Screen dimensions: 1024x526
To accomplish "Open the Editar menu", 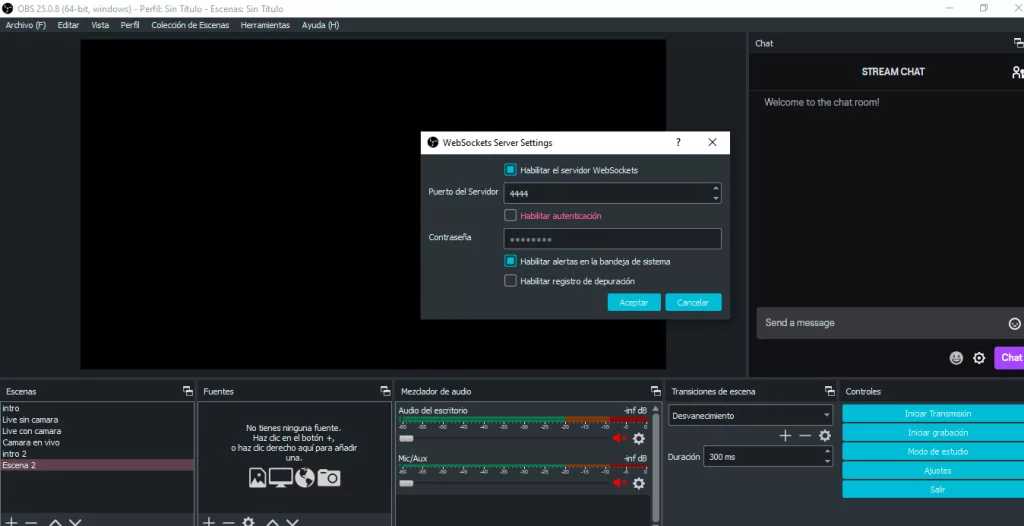I will tap(68, 25).
